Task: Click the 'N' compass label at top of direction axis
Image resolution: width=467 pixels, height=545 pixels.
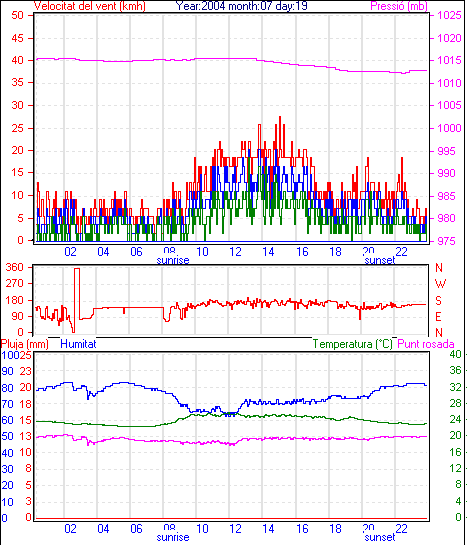Action: (x=439, y=268)
